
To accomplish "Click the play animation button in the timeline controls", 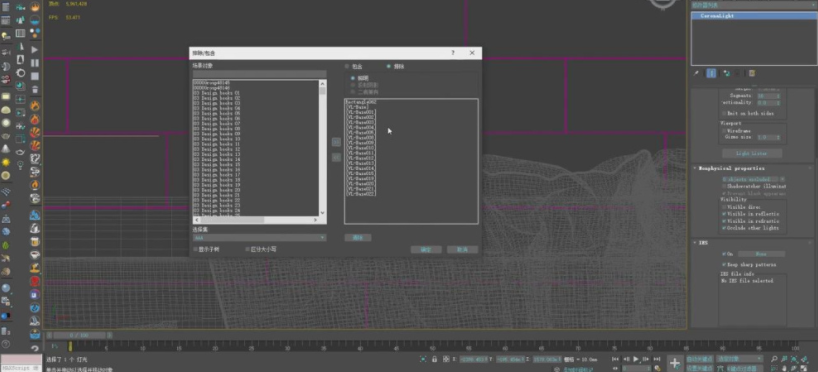I will [636, 359].
